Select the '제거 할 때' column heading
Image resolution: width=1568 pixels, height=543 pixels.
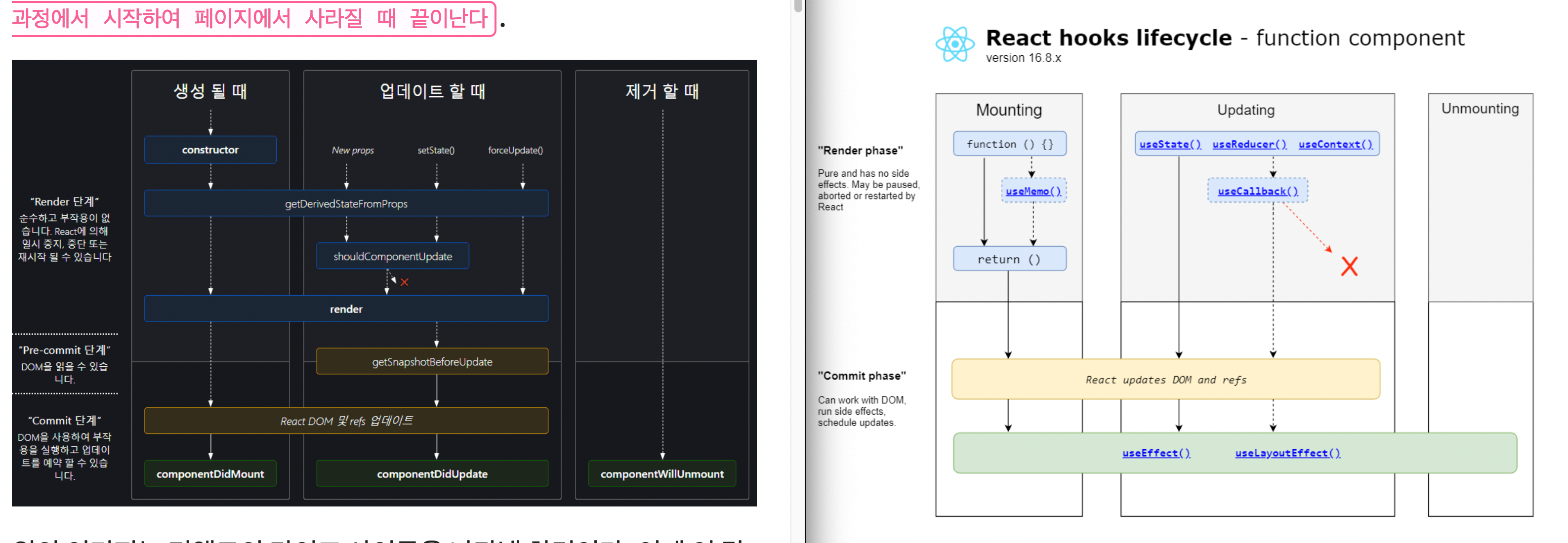tap(662, 91)
